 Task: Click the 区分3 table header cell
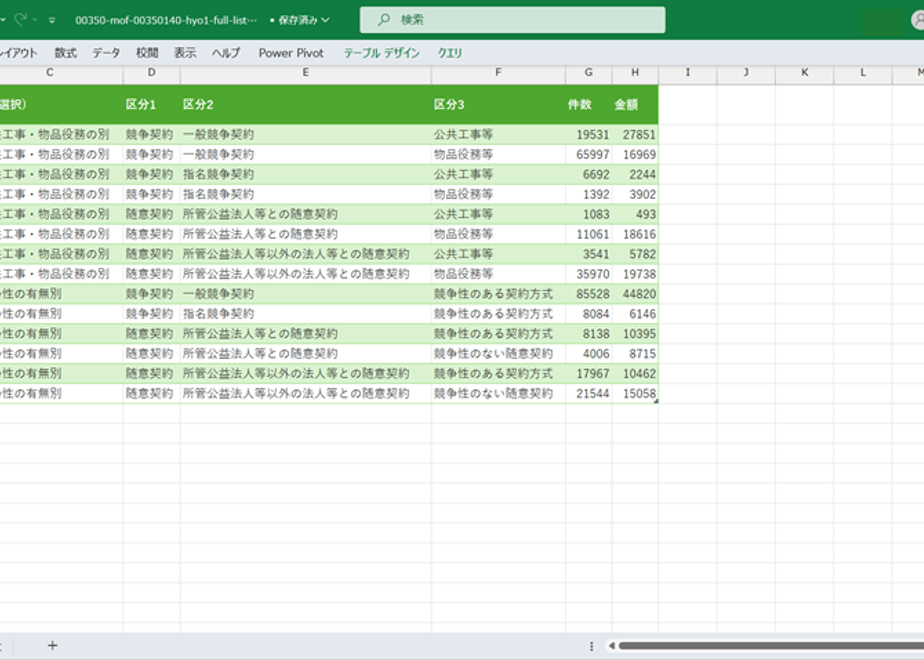(x=498, y=105)
